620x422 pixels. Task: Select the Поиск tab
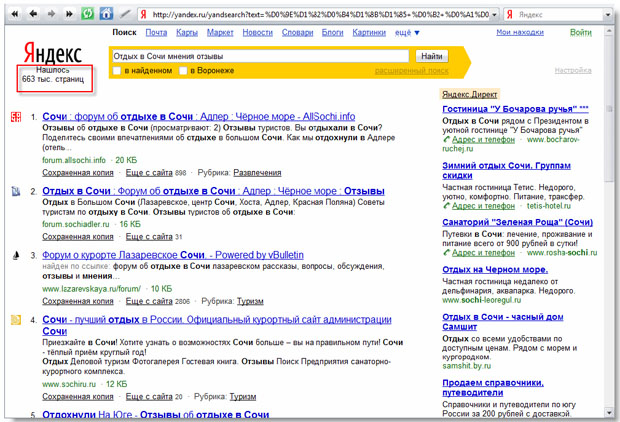pos(124,32)
